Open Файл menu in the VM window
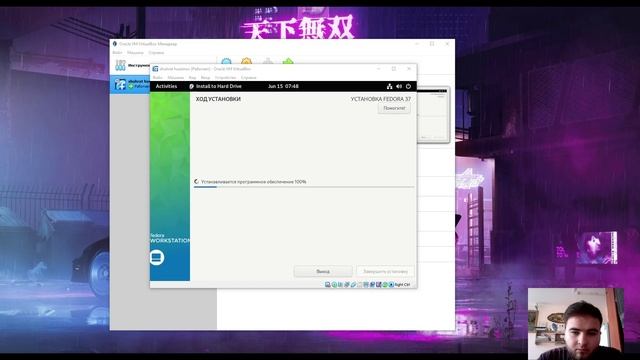Image resolution: width=640 pixels, height=360 pixels. click(158, 77)
